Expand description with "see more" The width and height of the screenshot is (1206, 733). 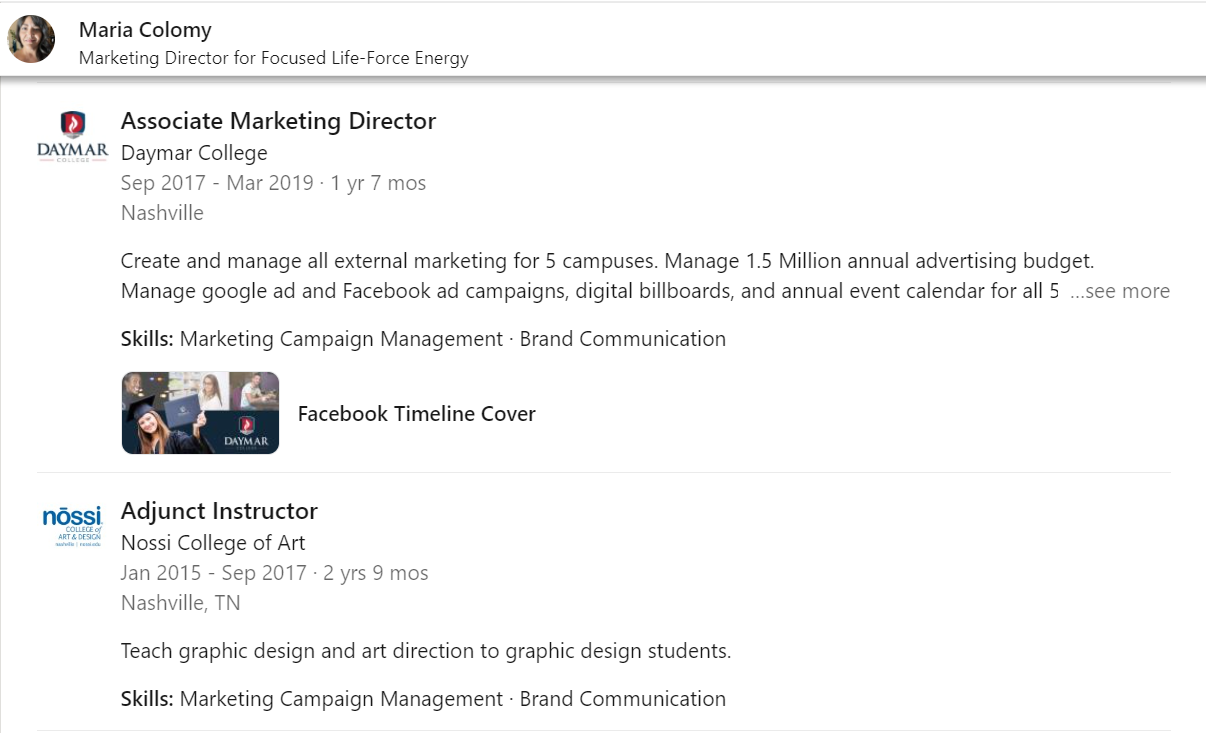coord(1119,291)
